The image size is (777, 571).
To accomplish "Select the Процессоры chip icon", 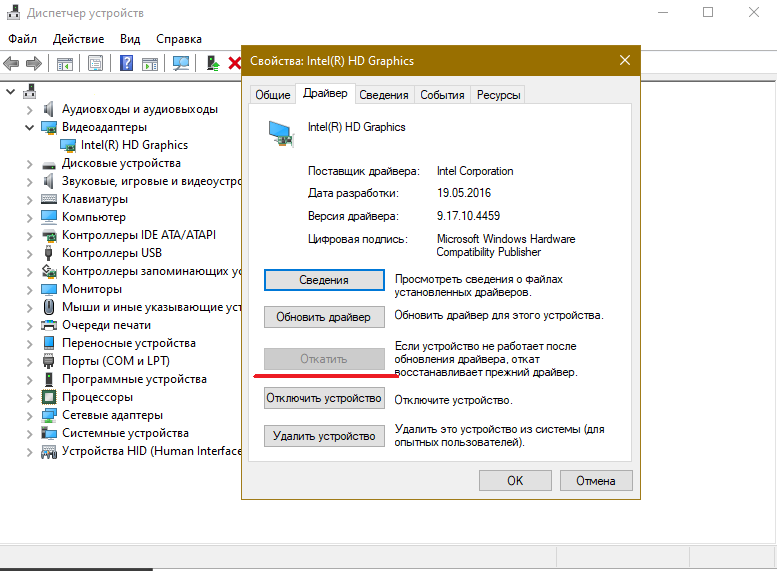I will (49, 397).
